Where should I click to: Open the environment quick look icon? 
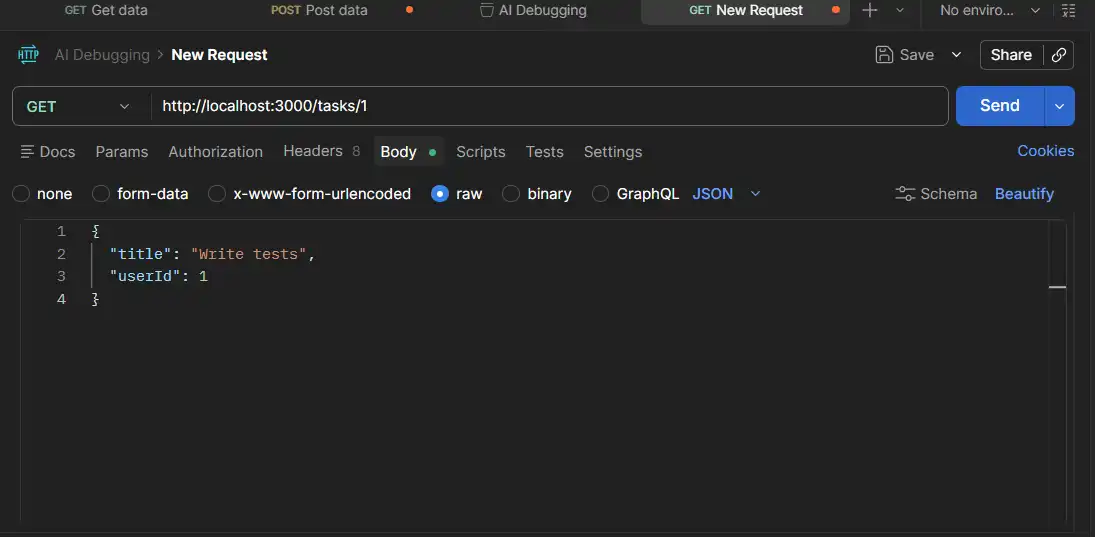[x=1068, y=10]
